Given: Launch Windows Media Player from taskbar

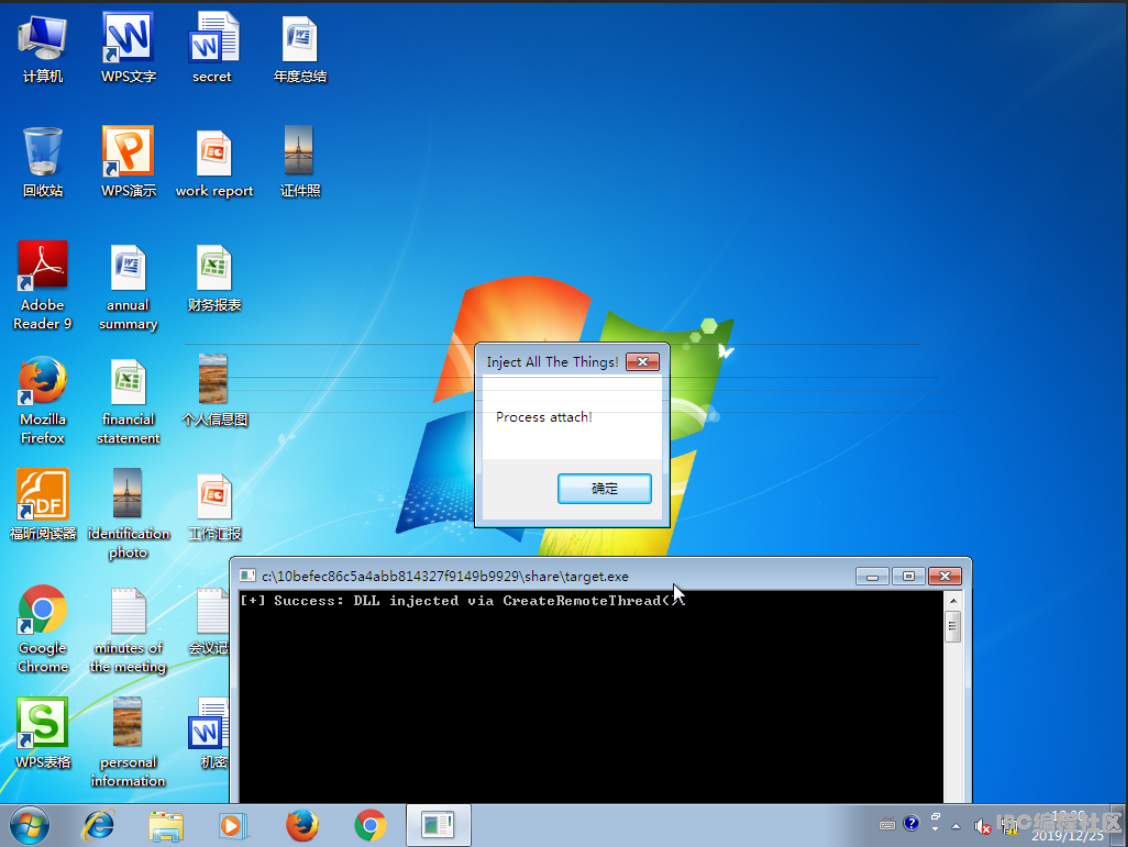Looking at the screenshot, I should tap(232, 825).
